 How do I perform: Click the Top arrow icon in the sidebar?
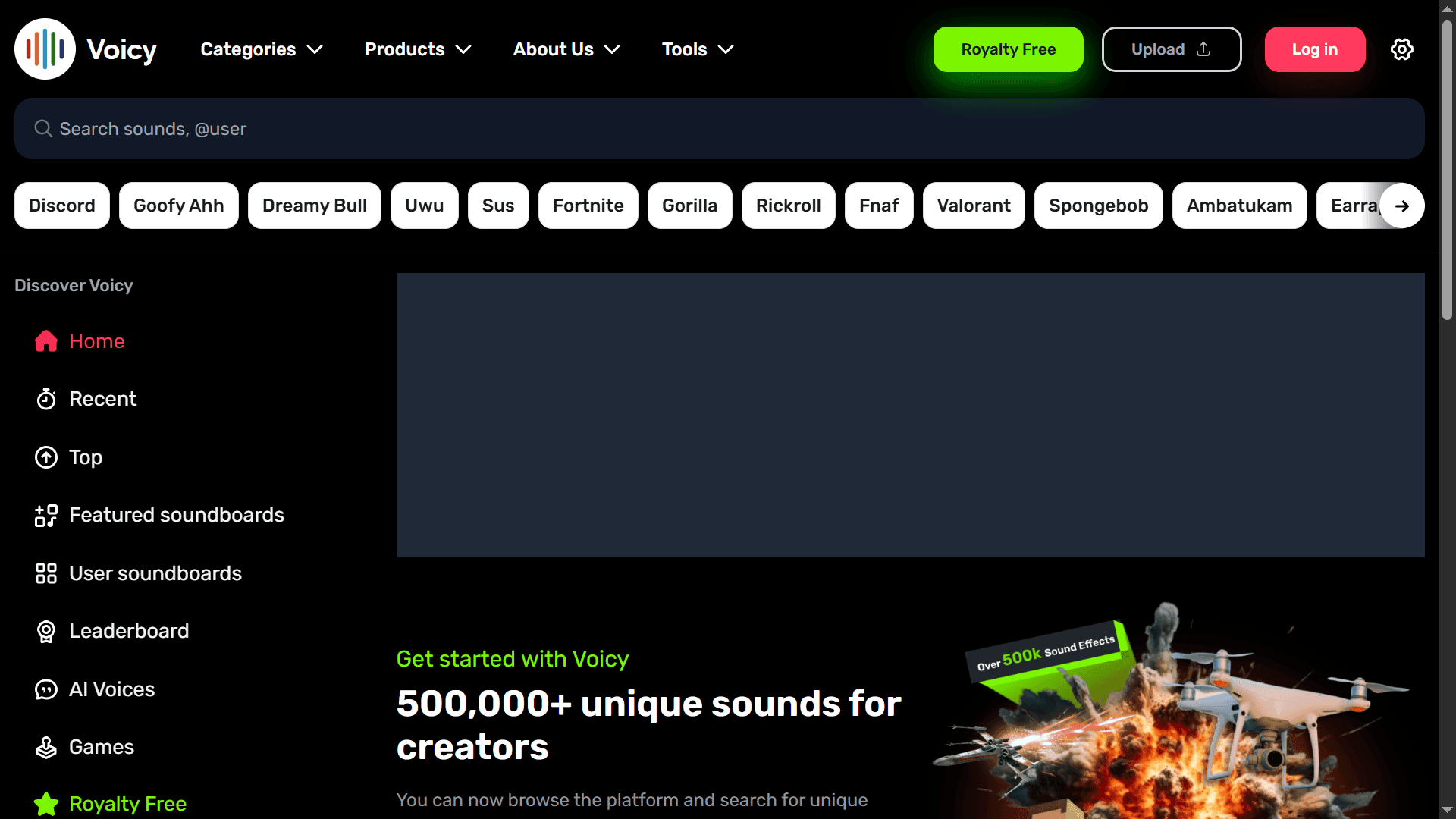click(46, 457)
